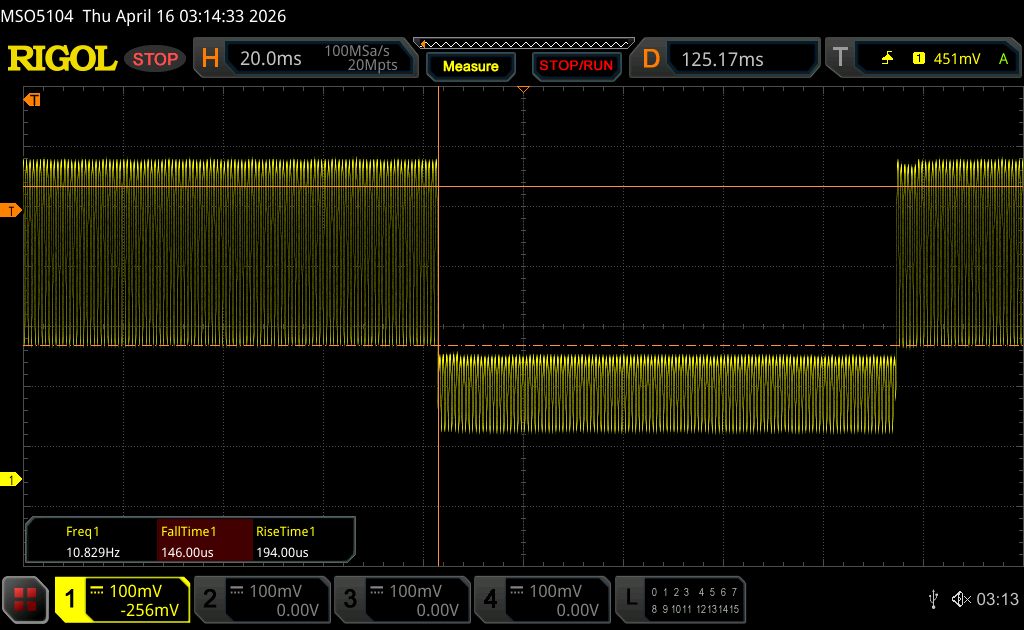Click the orange H horizontal icon
Viewport: 1024px width, 630px height.
(x=210, y=59)
